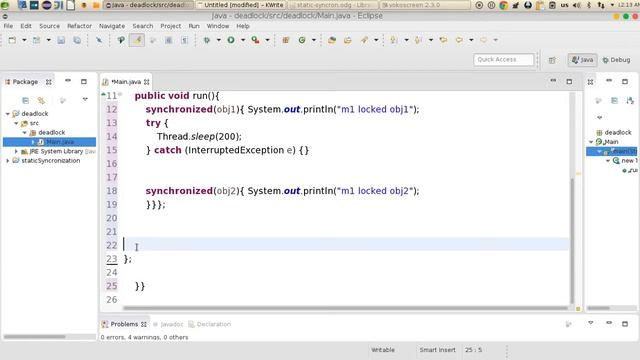
Task: Open the New Java Class dropdown arrow
Action: [x=314, y=40]
